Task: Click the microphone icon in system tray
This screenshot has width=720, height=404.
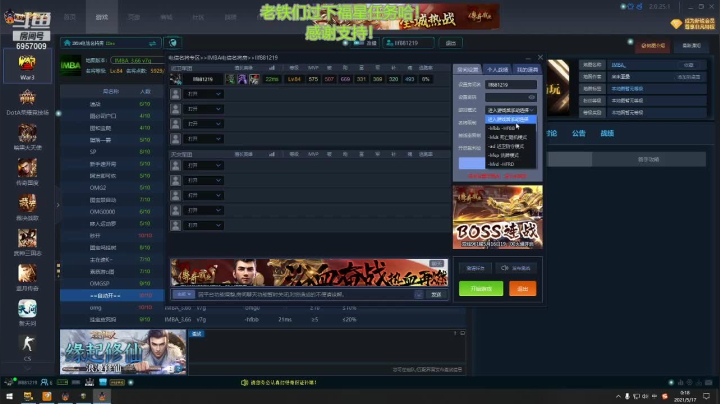Action: click(627, 396)
